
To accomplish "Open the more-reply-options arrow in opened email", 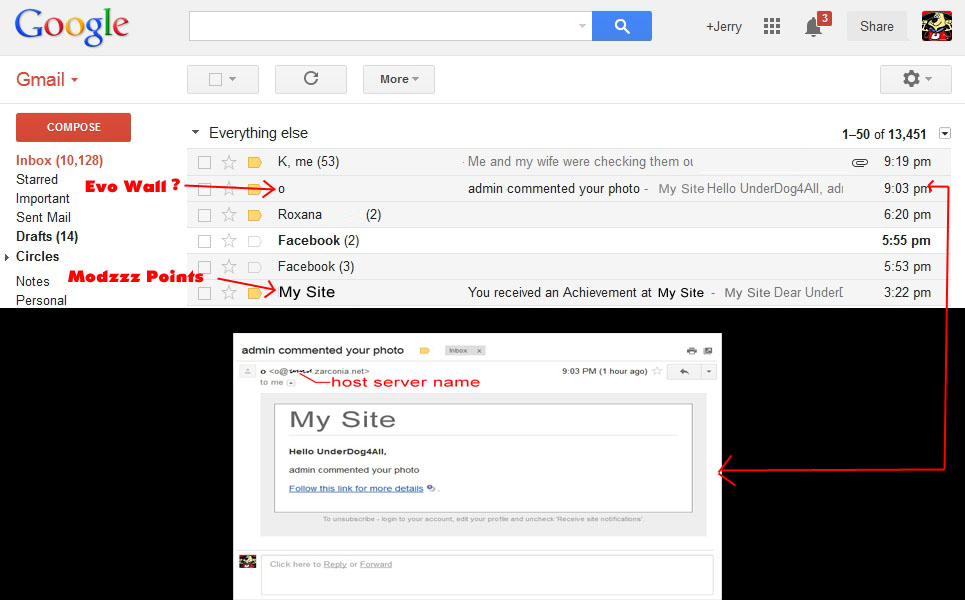I will point(709,371).
